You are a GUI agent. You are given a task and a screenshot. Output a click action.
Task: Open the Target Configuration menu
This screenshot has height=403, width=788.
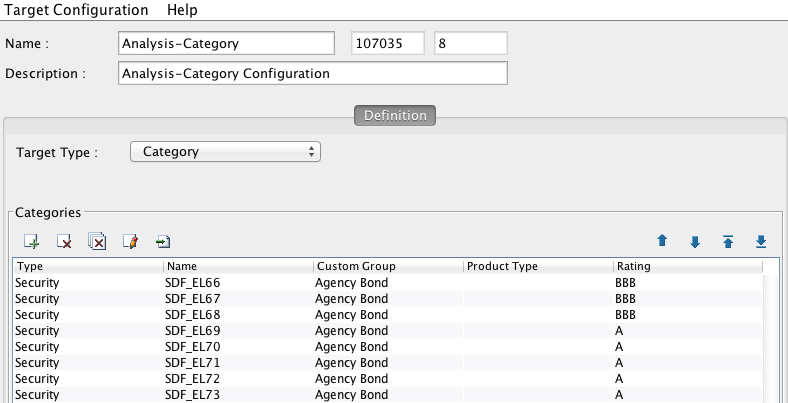click(76, 10)
